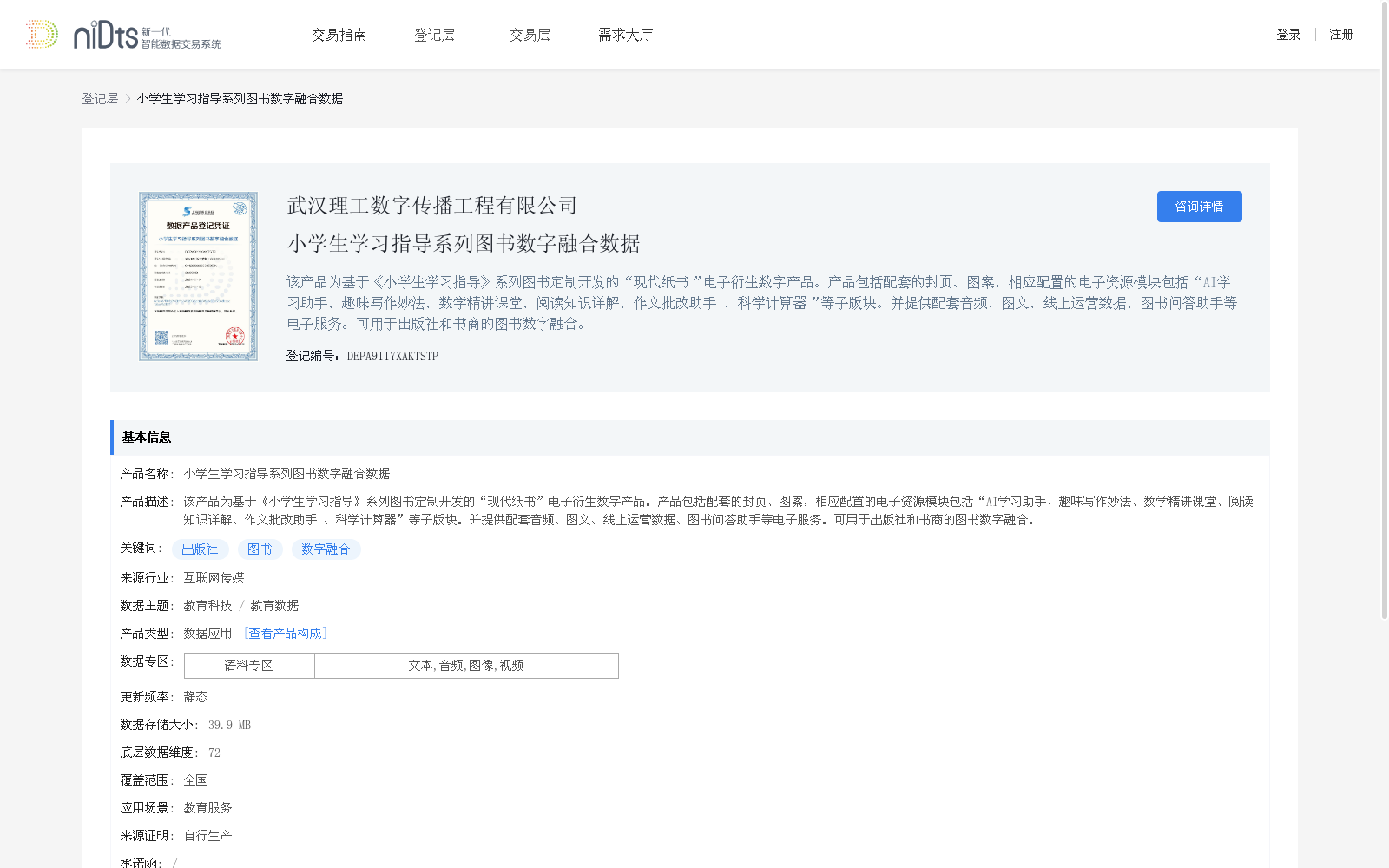The image size is (1389, 868).
Task: Click the 自行生产 source proof value
Action: coord(207,836)
